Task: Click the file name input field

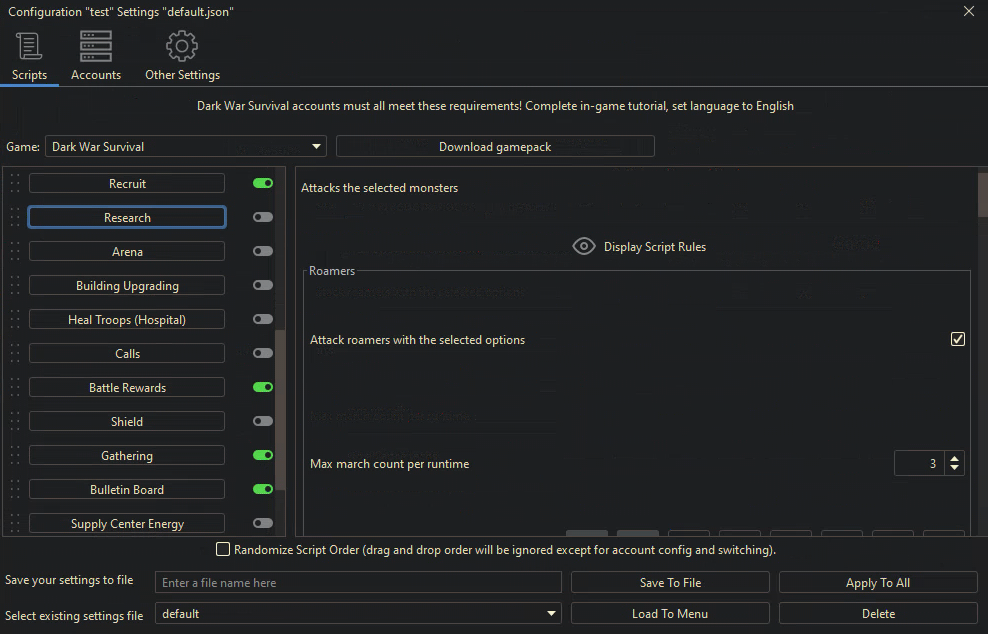Action: pos(358,583)
